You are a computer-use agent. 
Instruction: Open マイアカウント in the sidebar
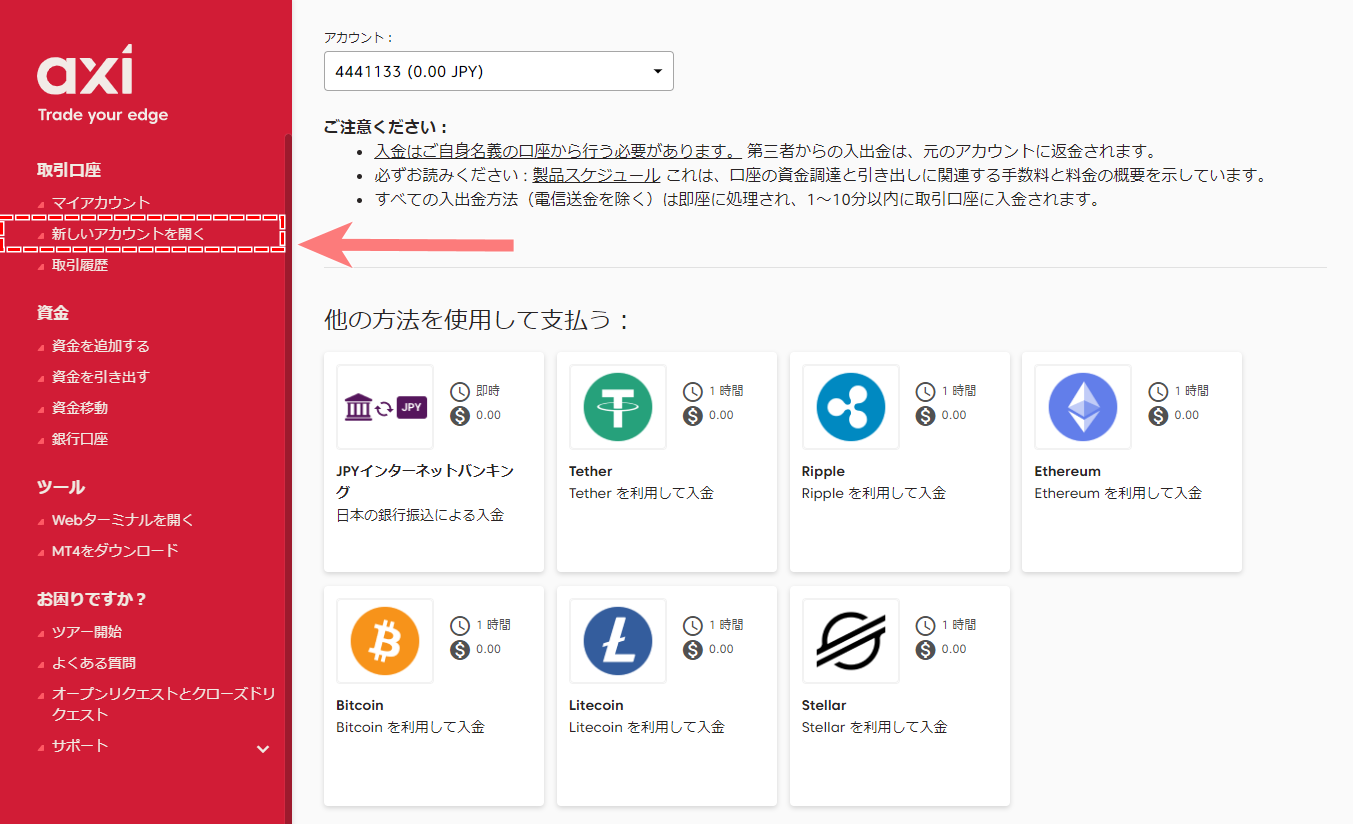(x=101, y=203)
